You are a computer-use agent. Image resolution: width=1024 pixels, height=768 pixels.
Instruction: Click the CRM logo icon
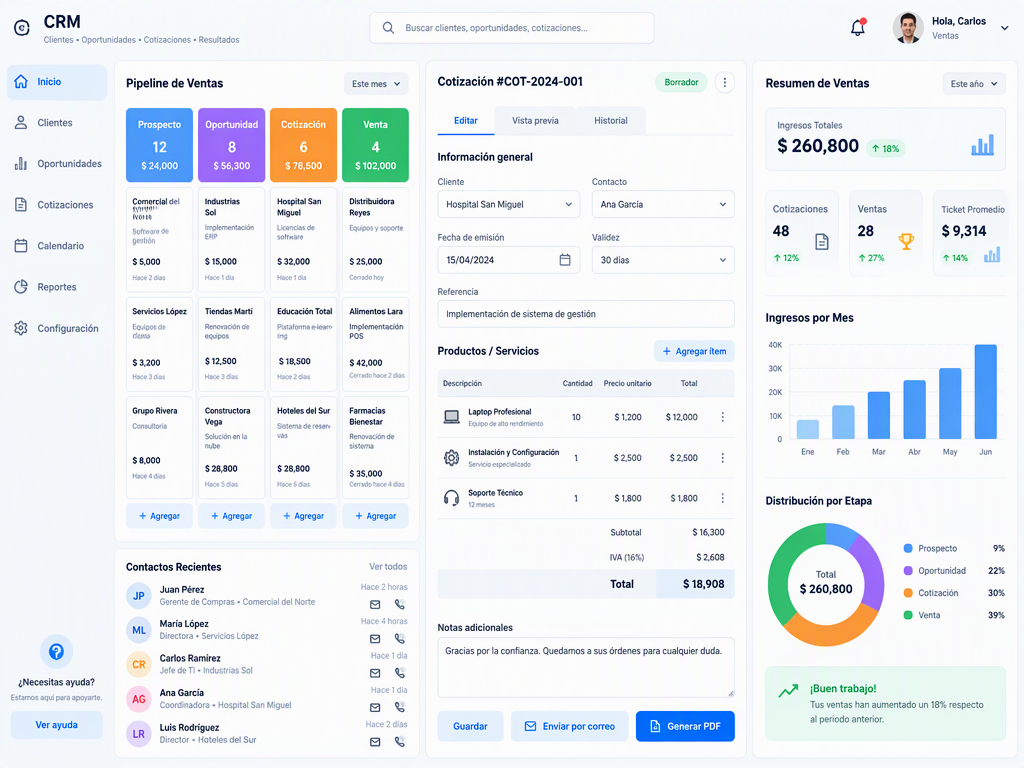point(22,28)
